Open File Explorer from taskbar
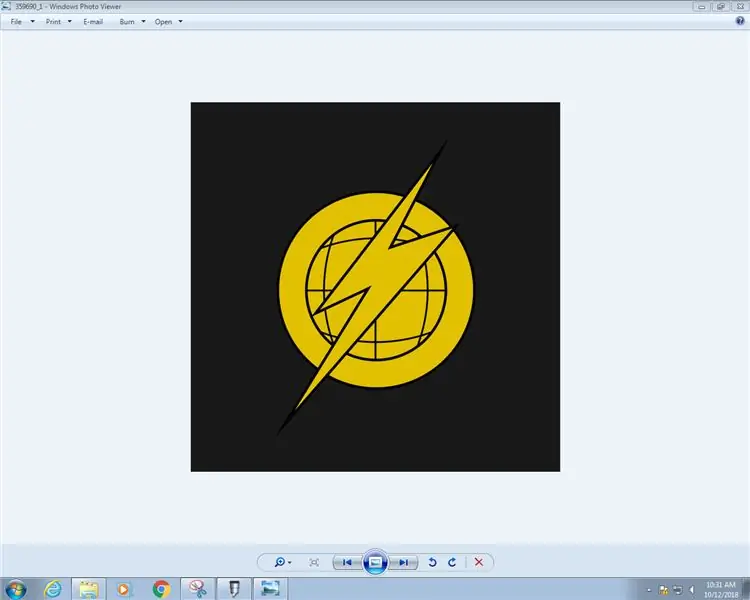Viewport: 750px width, 600px height. pos(88,589)
